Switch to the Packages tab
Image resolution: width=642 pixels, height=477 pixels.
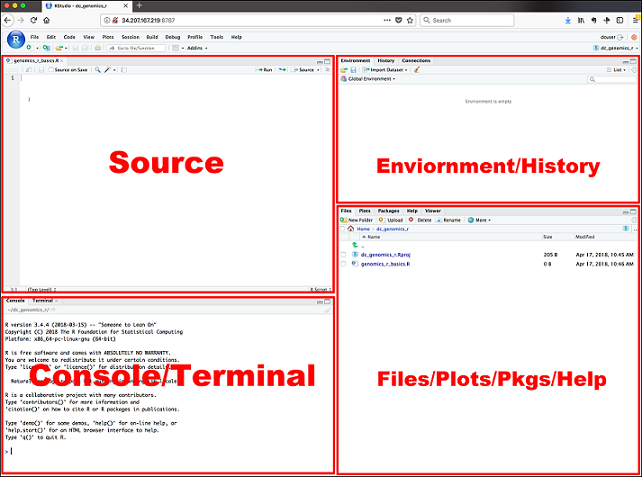tap(388, 211)
